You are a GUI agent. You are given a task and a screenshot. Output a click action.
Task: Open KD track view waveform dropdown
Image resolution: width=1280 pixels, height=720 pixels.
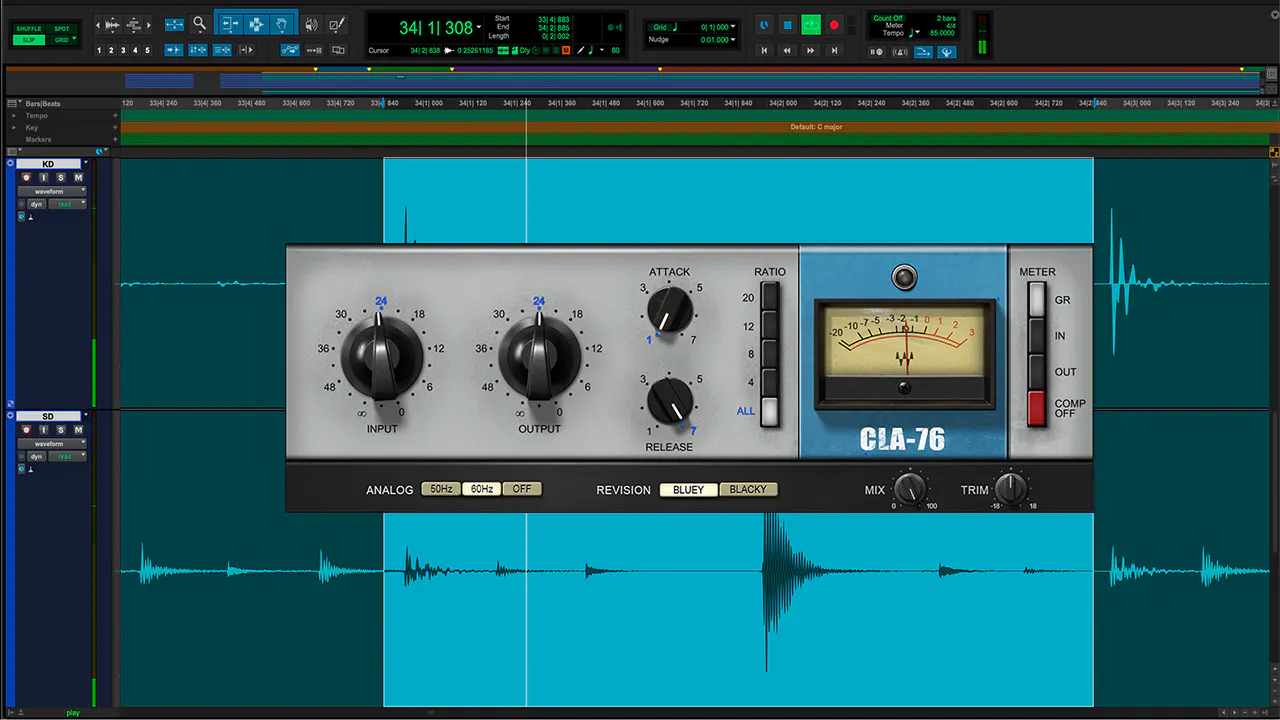click(x=52, y=190)
